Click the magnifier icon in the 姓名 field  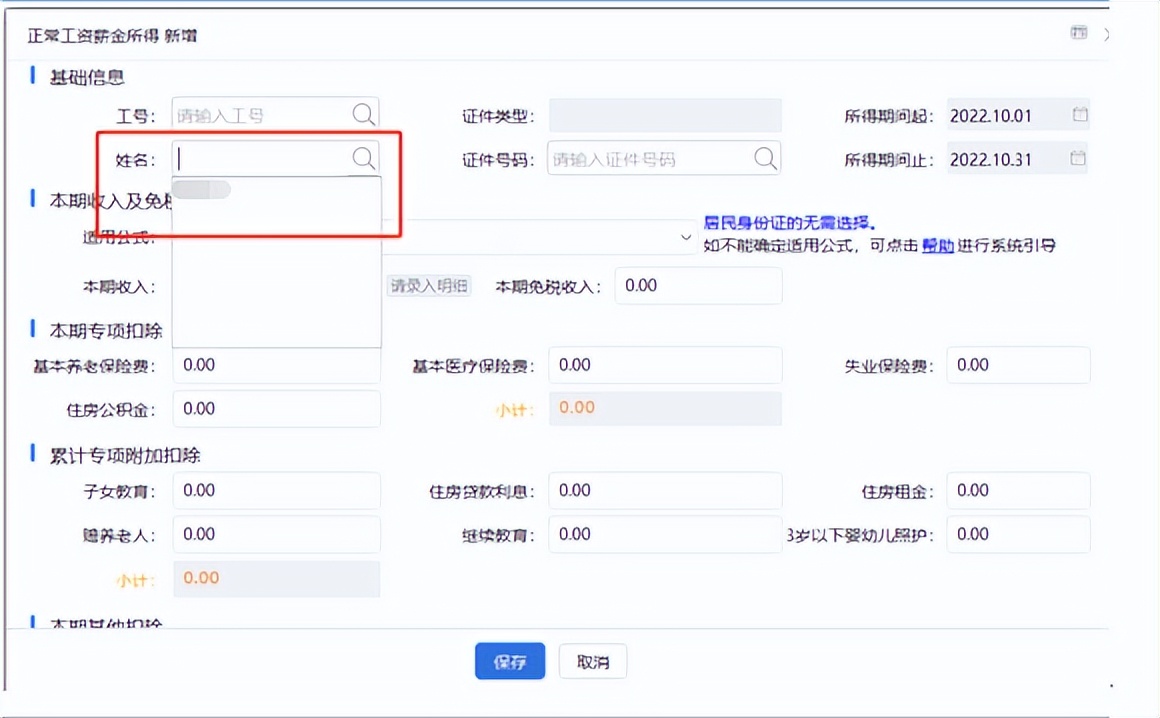coord(364,157)
